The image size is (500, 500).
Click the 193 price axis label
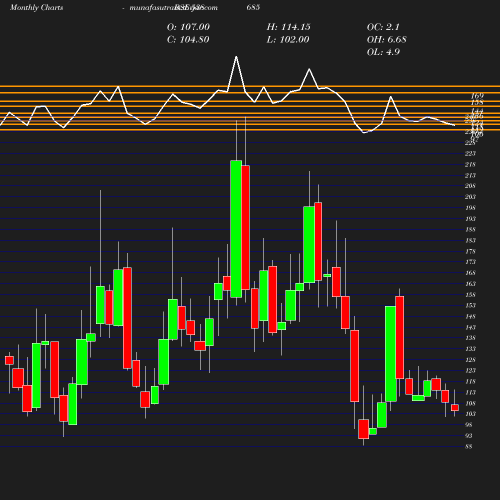click(x=470, y=219)
